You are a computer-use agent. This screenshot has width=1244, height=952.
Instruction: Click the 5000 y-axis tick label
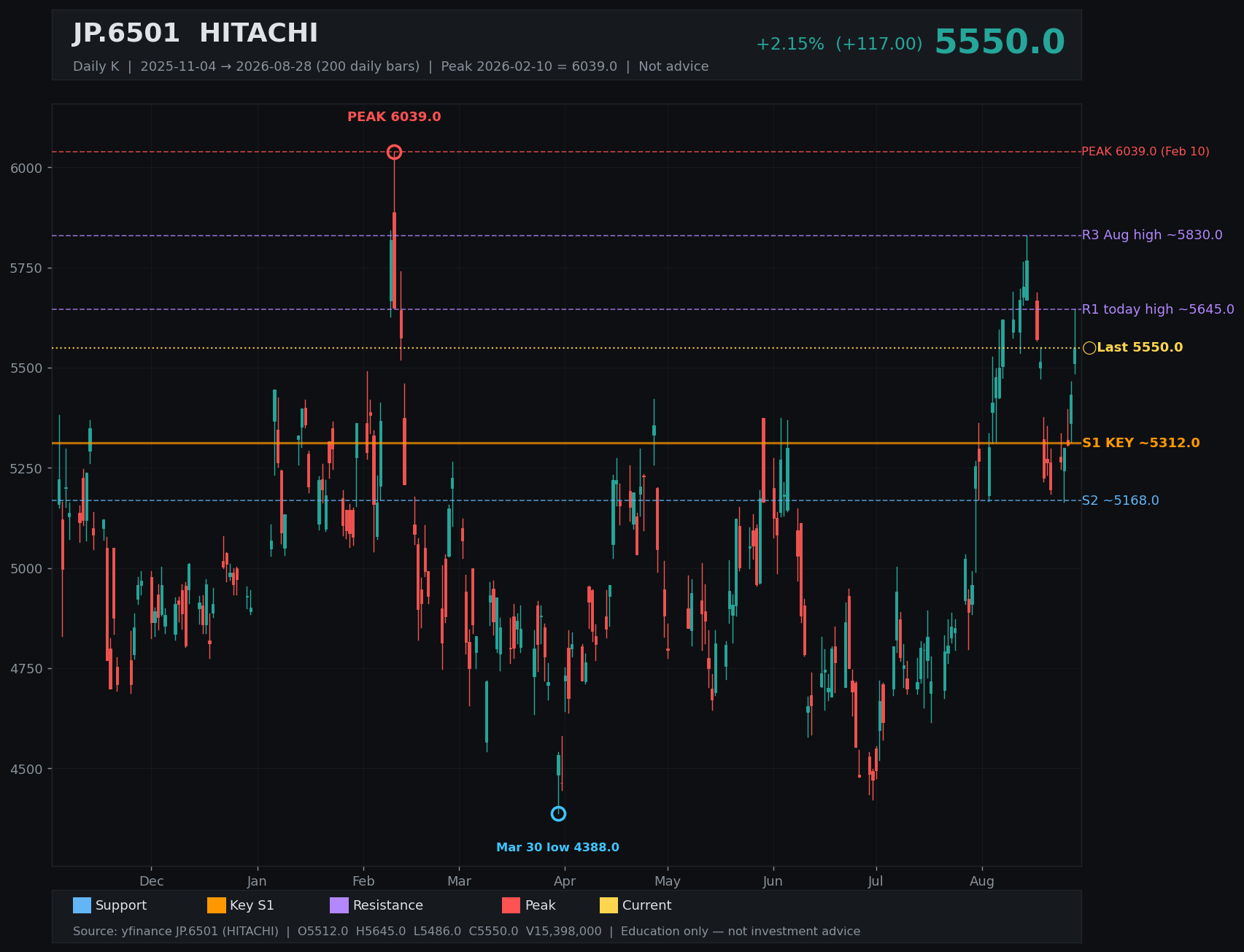point(26,569)
